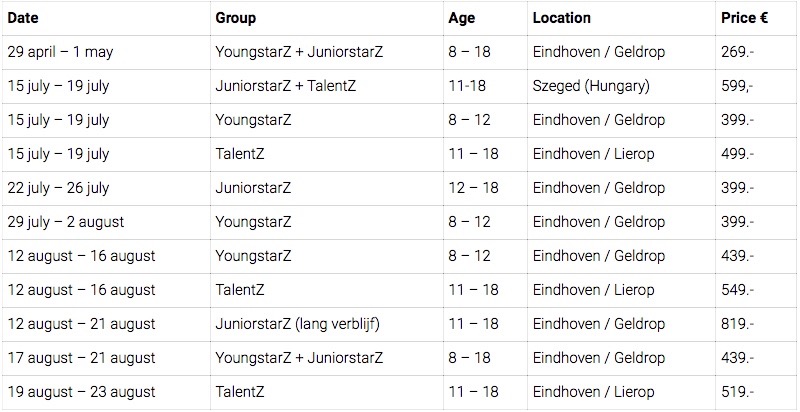The height and width of the screenshot is (412, 800).
Task: Click the 29 july – 2 august date cell
Action: point(65,222)
